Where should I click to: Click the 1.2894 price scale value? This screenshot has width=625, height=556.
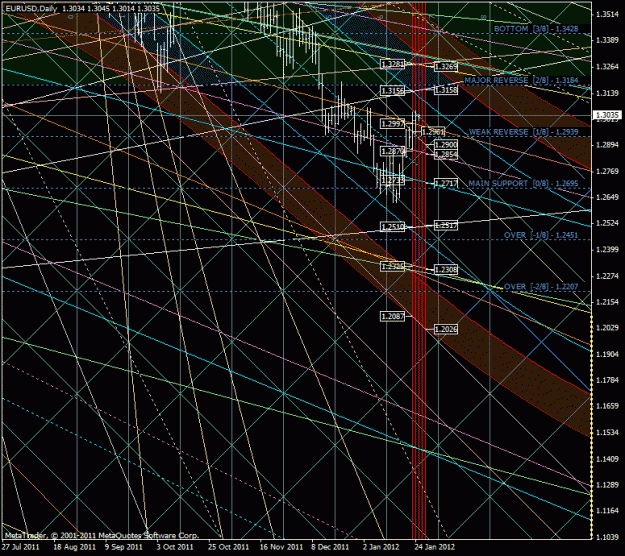click(x=607, y=145)
